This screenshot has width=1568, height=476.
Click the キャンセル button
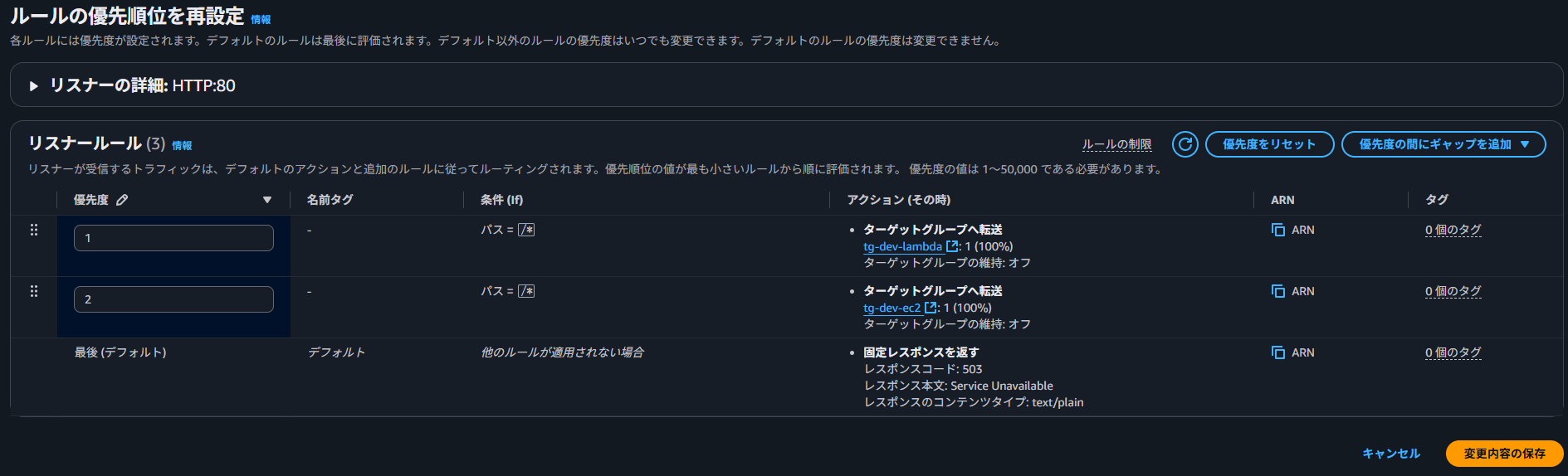(x=1391, y=454)
